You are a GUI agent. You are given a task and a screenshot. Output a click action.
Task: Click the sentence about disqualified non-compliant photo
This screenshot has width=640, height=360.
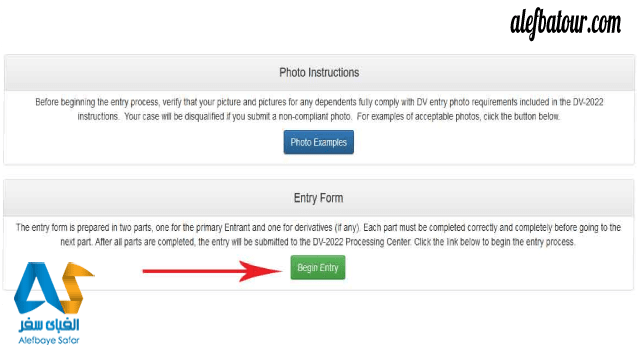238,117
